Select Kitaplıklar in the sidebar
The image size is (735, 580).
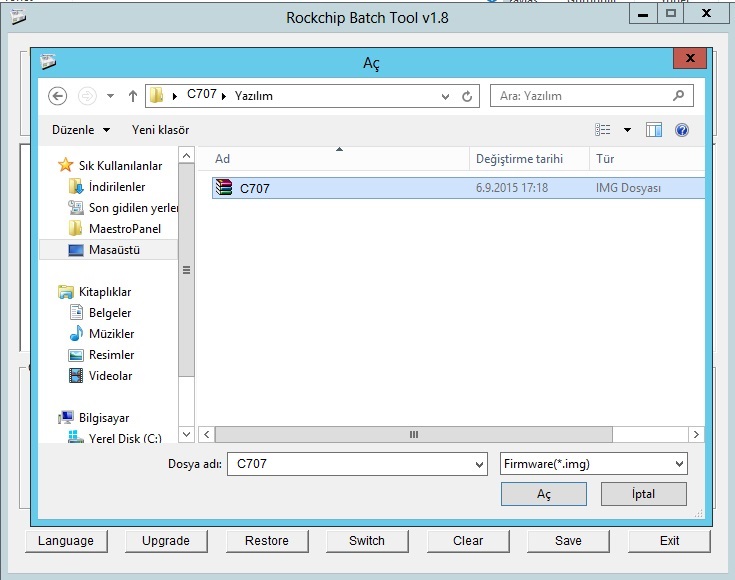[105, 292]
